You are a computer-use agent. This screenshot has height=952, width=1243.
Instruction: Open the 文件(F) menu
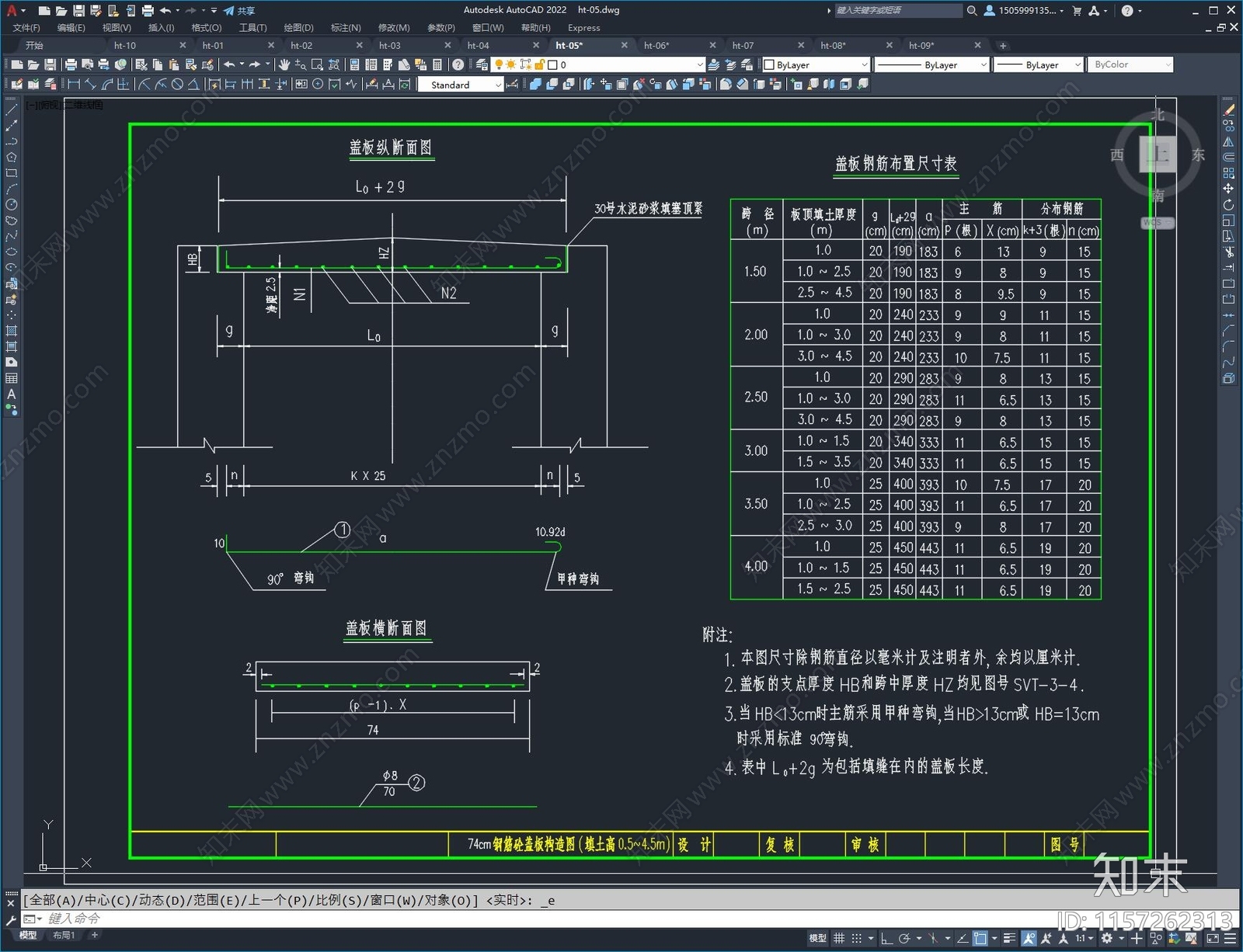click(x=26, y=28)
